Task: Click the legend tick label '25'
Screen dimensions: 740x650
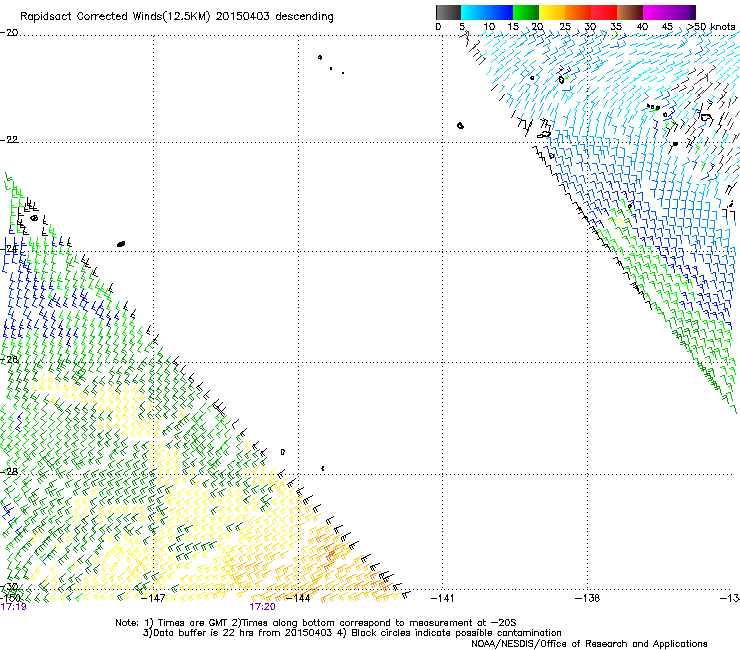Action: 565,27
